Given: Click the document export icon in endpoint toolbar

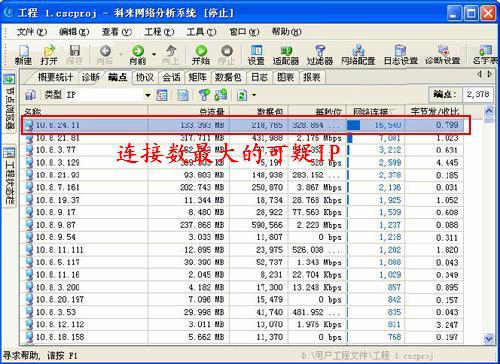Looking at the screenshot, I should click(182, 95).
